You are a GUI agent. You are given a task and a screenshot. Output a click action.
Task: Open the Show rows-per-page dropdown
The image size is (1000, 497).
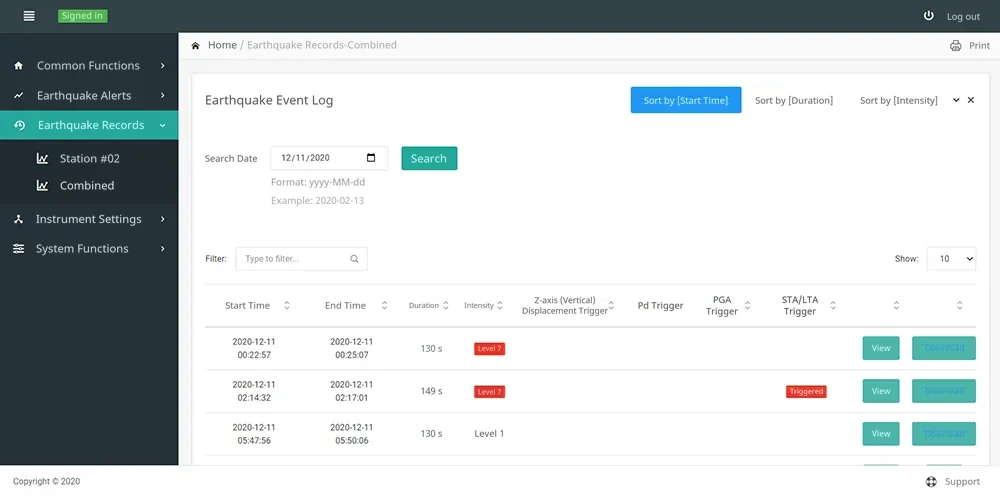951,259
